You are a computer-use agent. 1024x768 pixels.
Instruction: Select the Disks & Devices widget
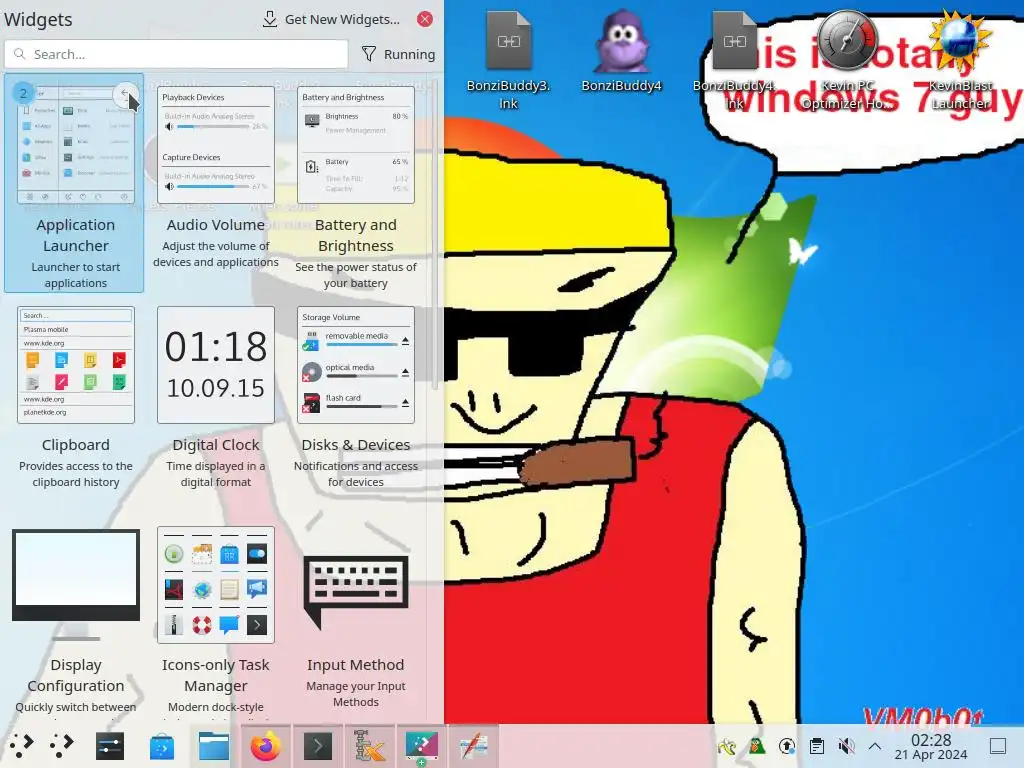355,398
